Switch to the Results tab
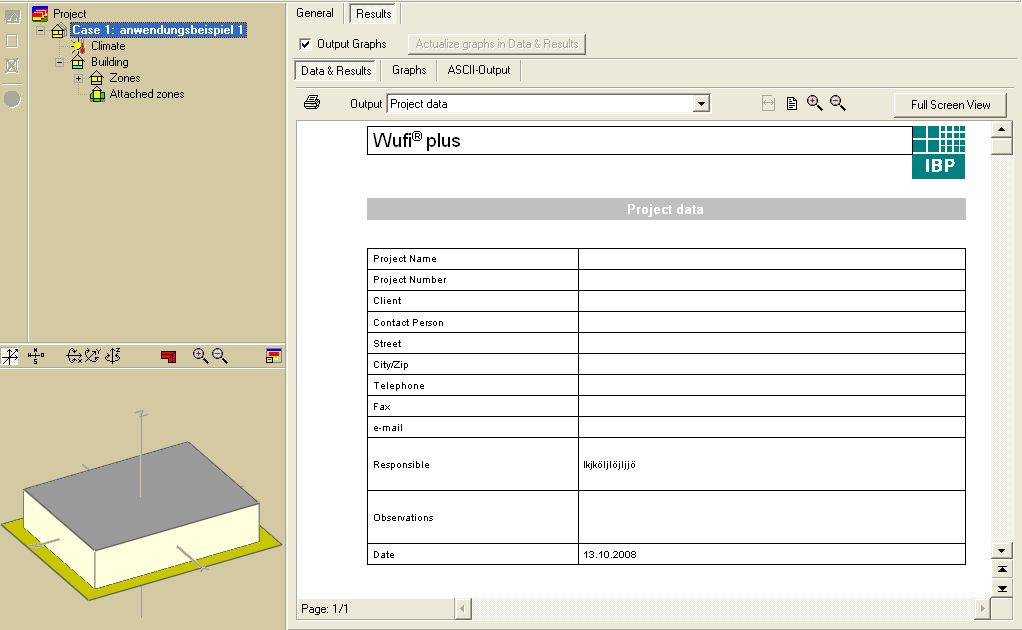Viewport: 1022px width, 630px height. pyautogui.click(x=373, y=14)
